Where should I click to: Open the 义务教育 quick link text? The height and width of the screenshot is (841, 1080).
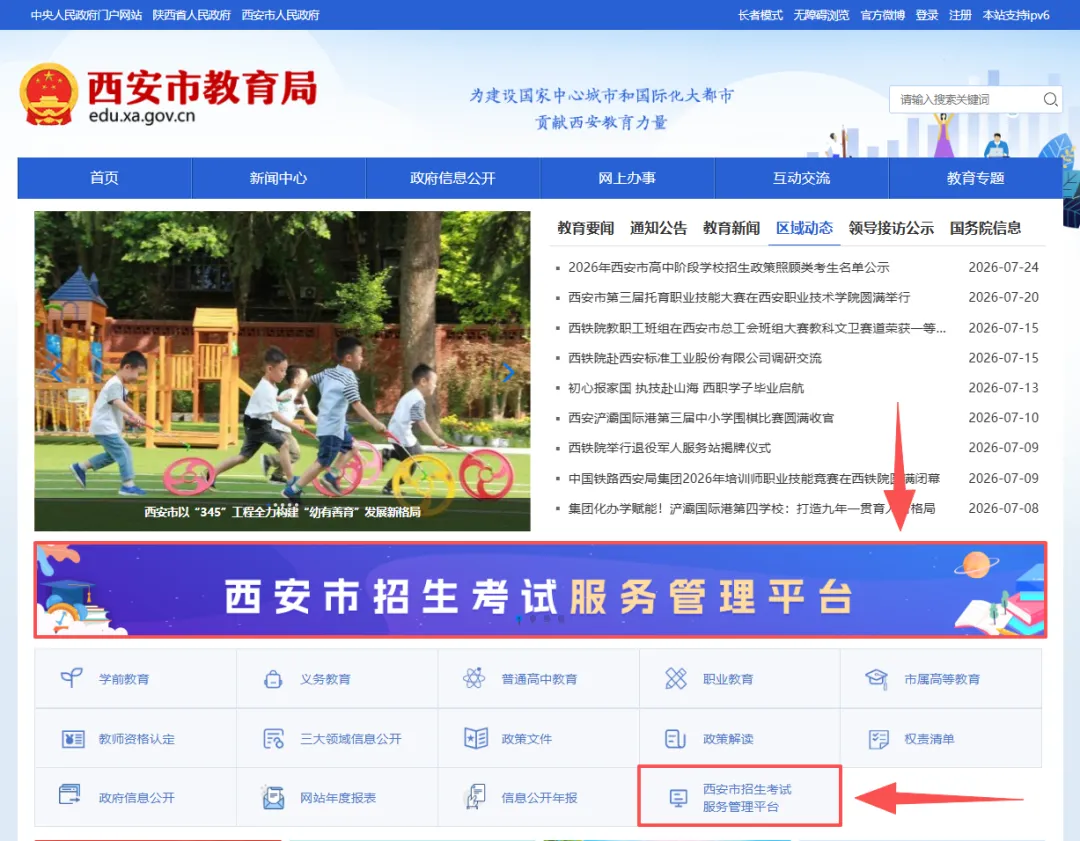tap(325, 679)
